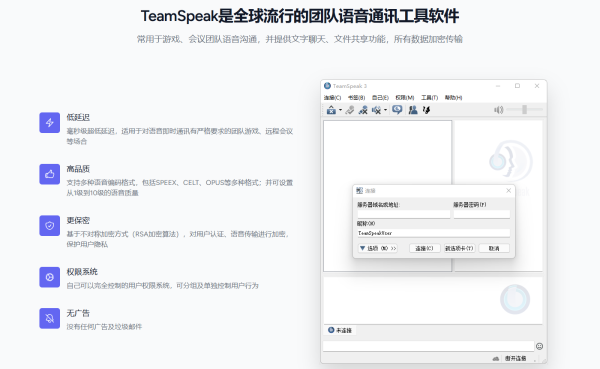Click the cloud sync status bar icon
600x369 pixels.
coord(496,359)
